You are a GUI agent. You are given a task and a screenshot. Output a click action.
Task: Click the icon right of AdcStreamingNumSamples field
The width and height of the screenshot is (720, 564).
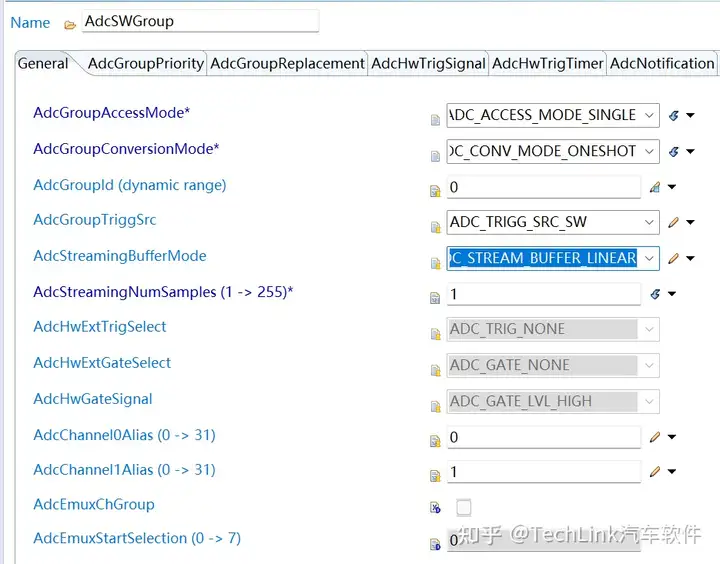(655, 294)
